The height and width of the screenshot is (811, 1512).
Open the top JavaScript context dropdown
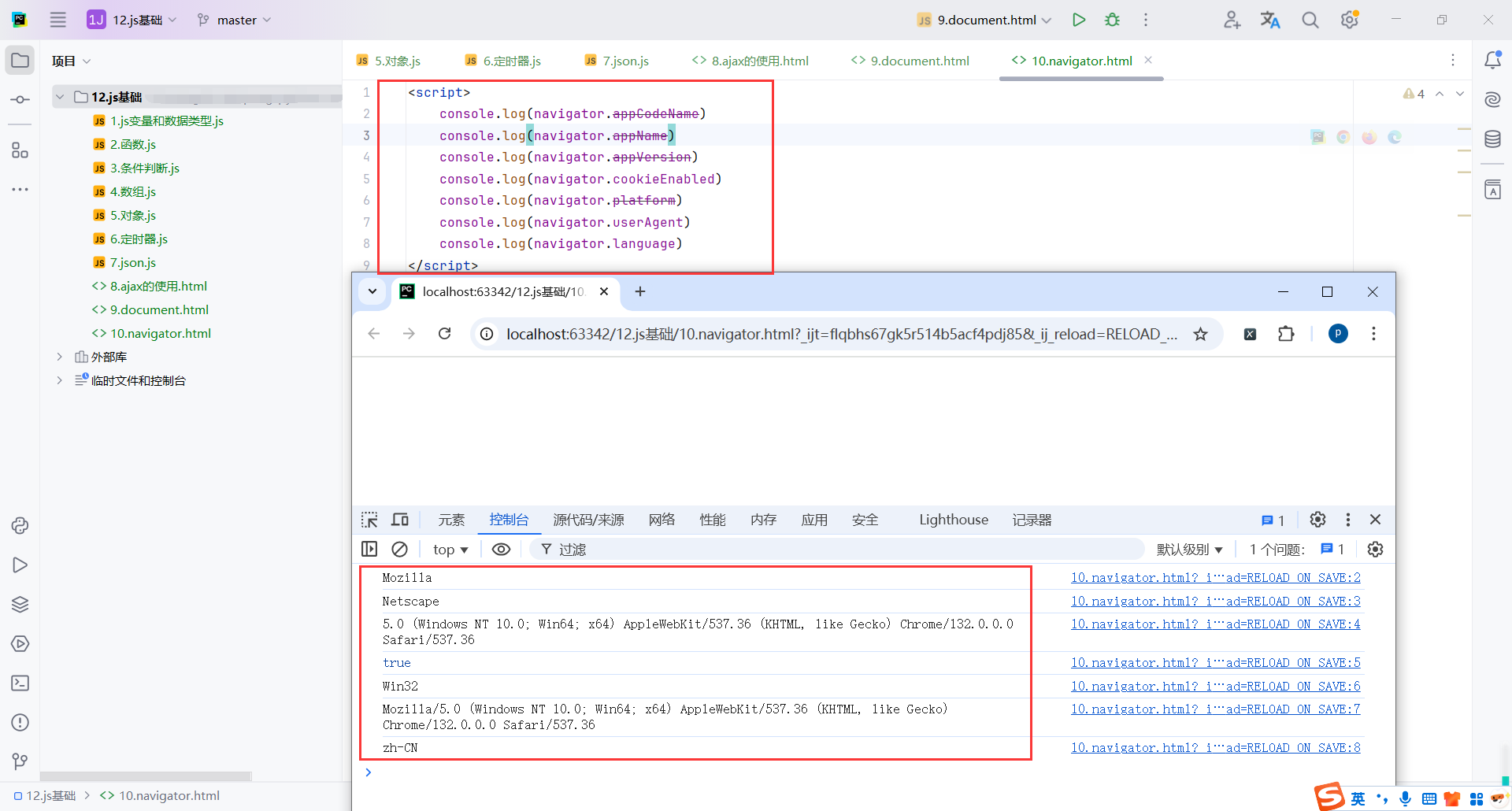450,550
